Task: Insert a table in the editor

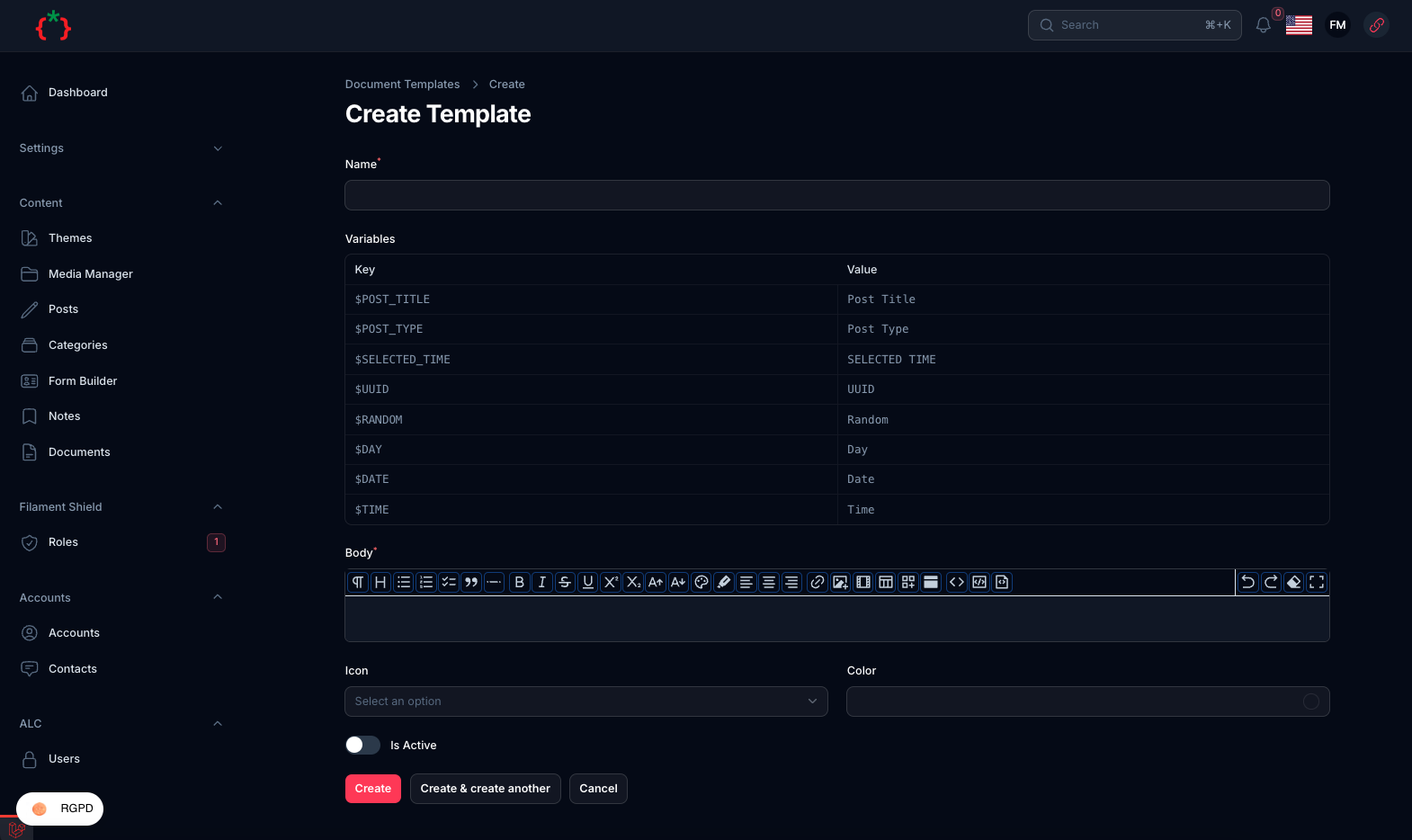Action: point(886,582)
